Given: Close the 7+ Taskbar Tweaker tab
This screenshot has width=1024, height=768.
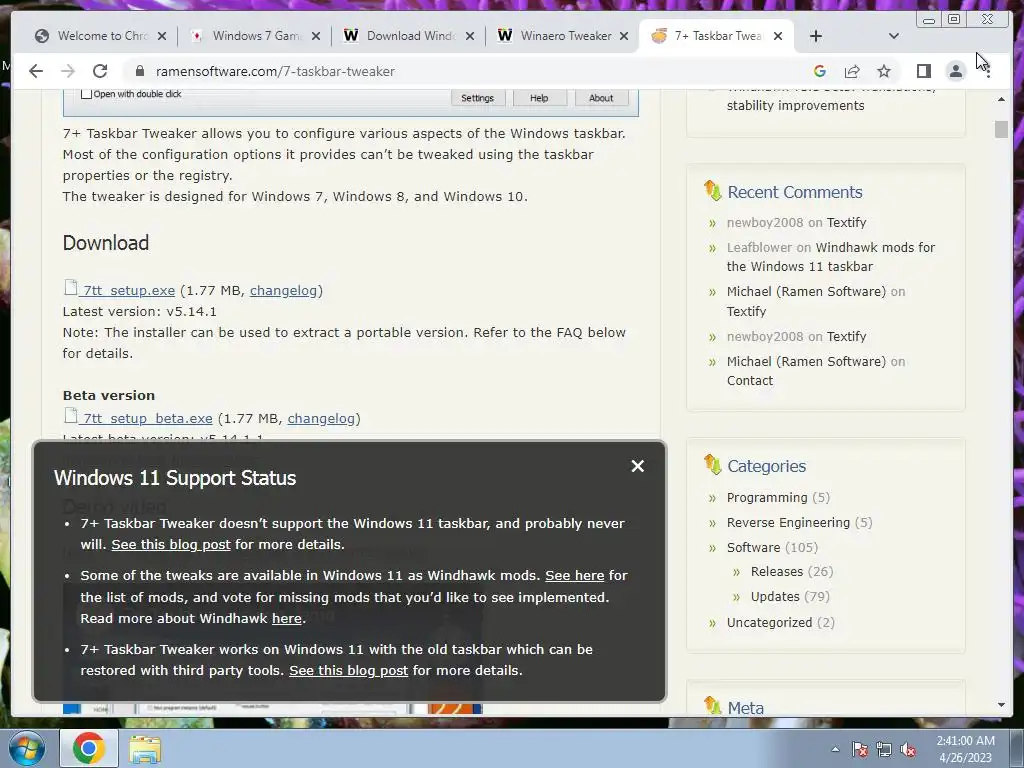Looking at the screenshot, I should [x=778, y=36].
